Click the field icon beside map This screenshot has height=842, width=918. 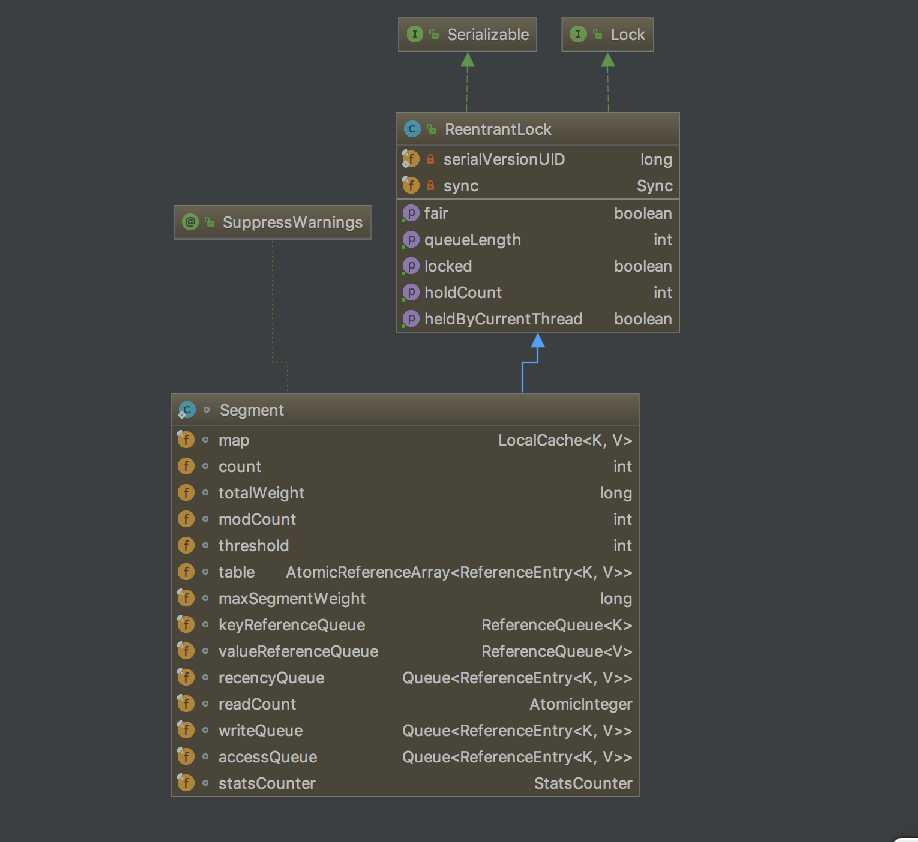[186, 439]
